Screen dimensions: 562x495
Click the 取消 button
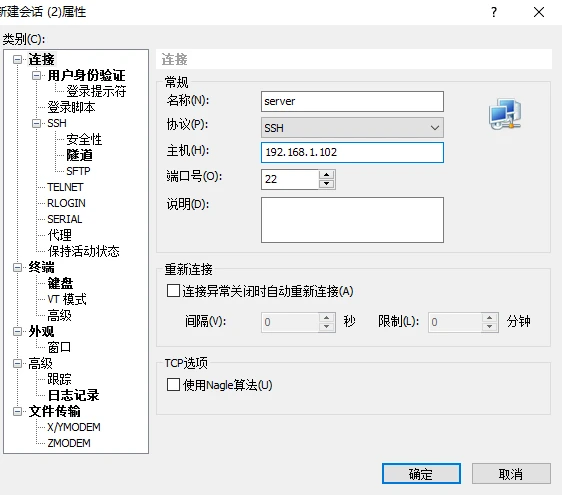point(511,473)
